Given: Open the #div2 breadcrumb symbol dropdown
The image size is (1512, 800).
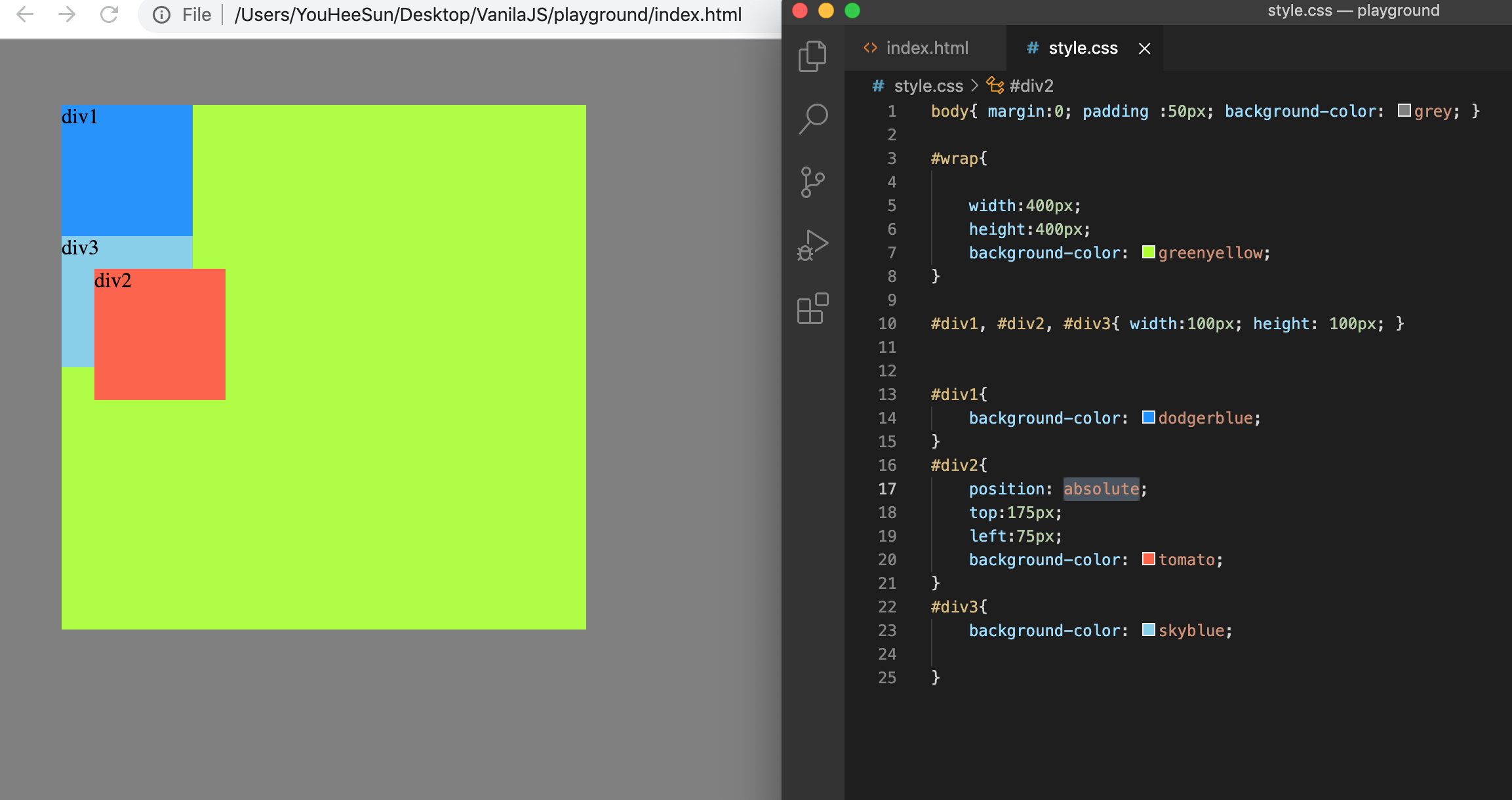Looking at the screenshot, I should tap(1031, 86).
